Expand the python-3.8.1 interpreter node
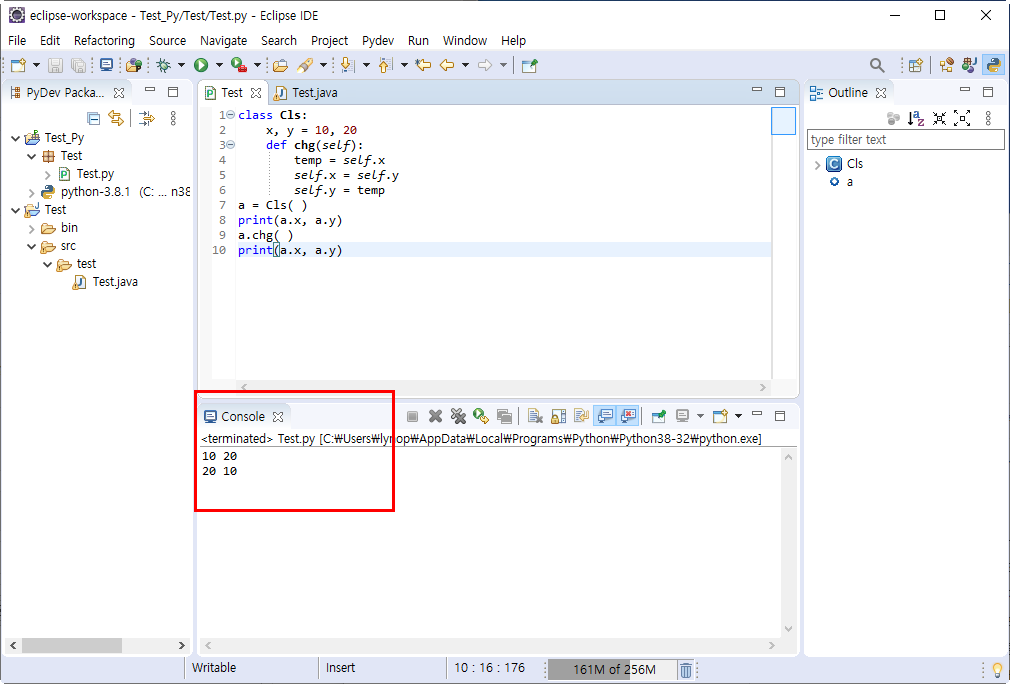This screenshot has height=684, width=1010. (x=32, y=192)
